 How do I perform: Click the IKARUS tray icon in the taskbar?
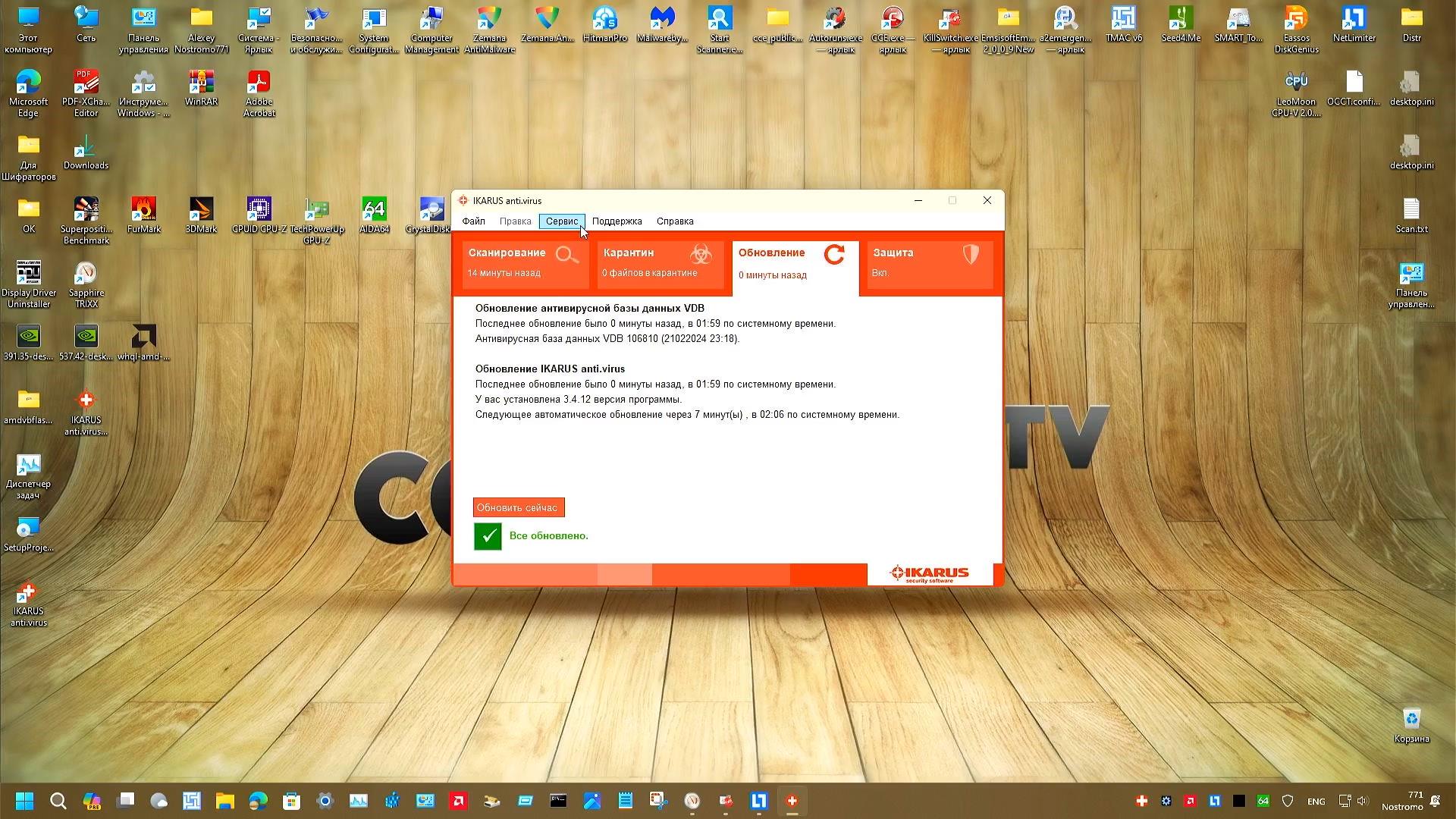tap(1141, 801)
